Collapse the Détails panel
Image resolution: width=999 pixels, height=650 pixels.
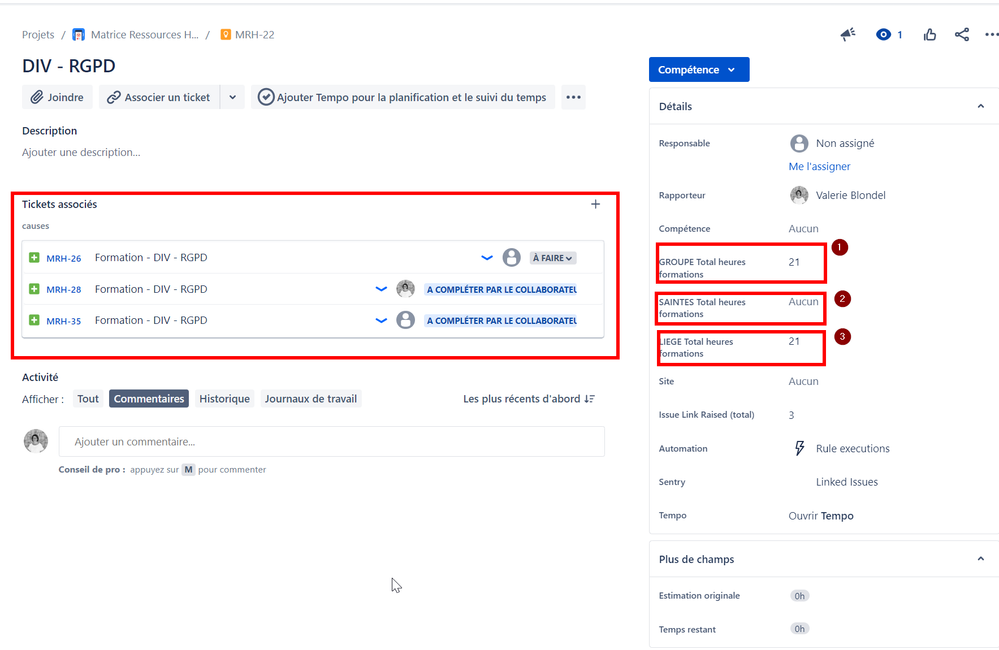[x=981, y=106]
